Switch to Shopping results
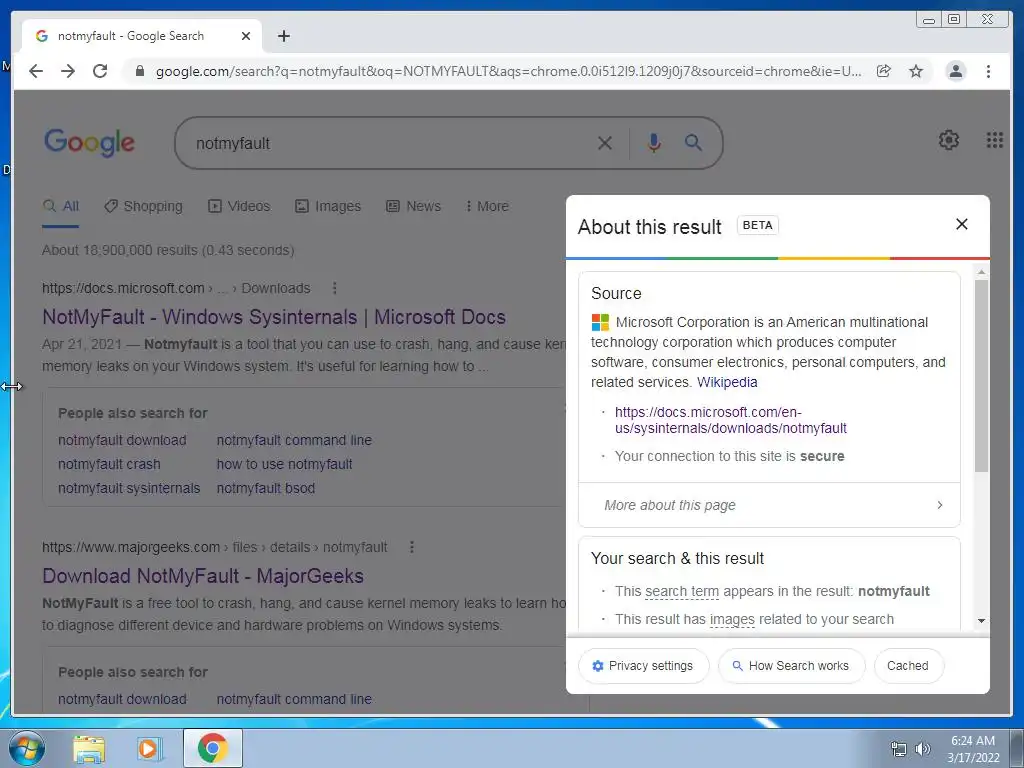 (144, 206)
